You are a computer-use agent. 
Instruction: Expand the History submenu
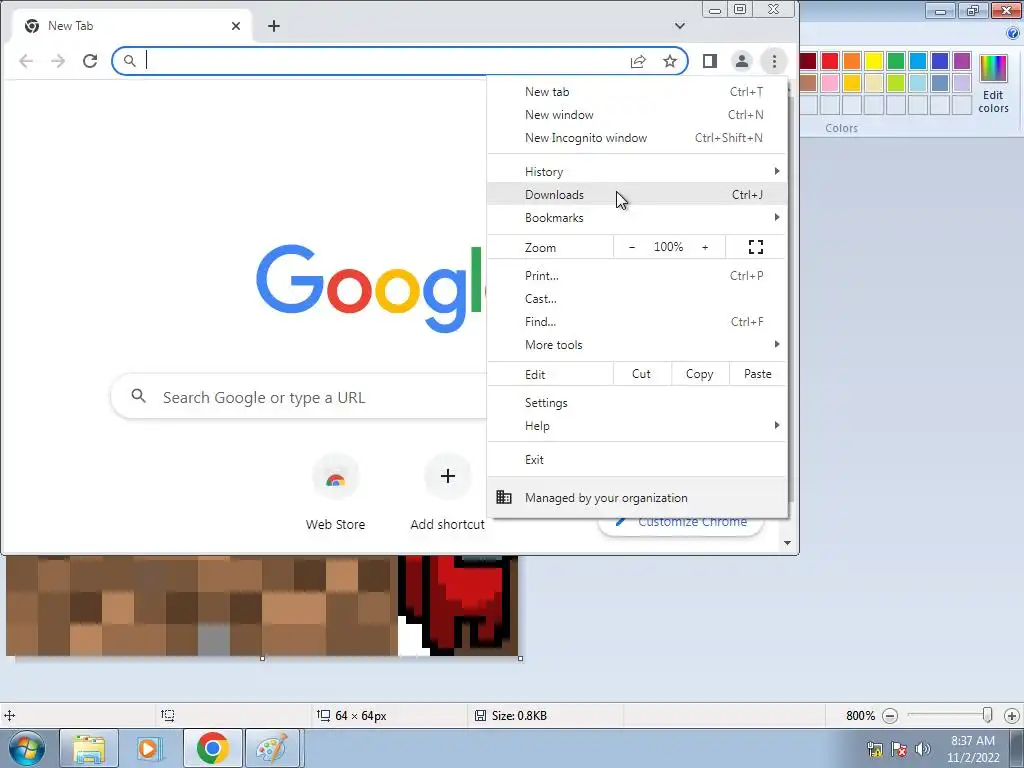tap(637, 172)
